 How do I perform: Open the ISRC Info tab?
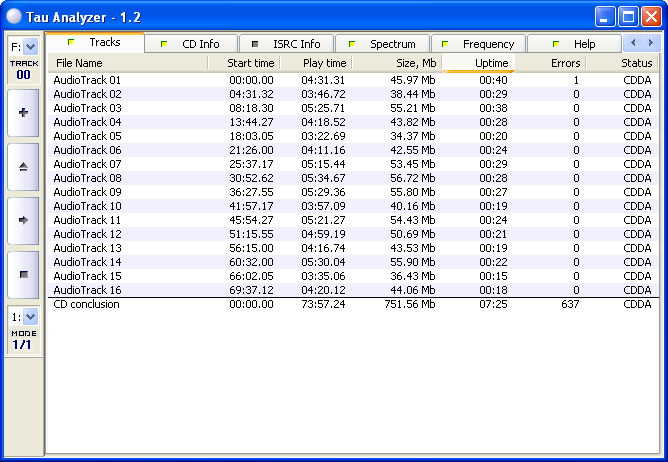click(289, 44)
